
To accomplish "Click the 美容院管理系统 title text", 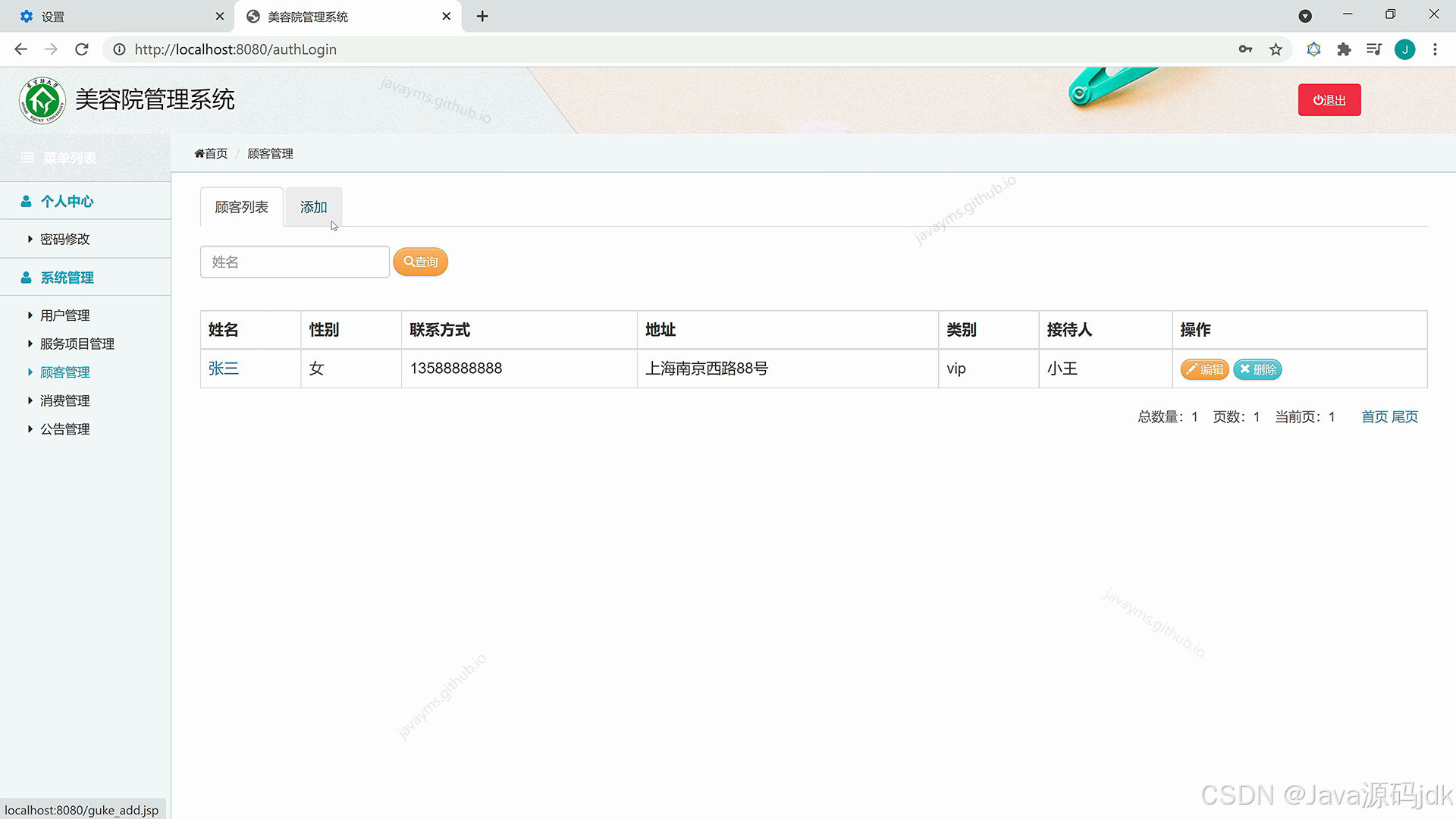I will 155,99.
